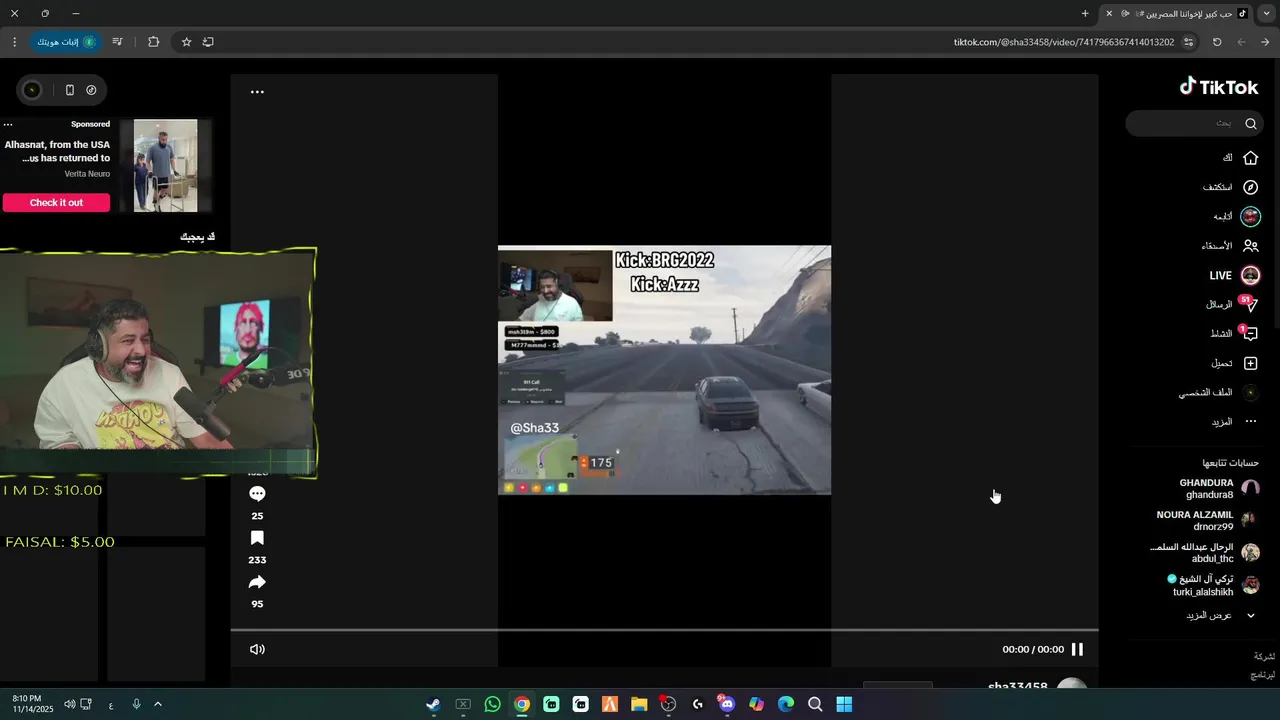Screen dimensions: 1280x720
Task: Click the Upload plus icon in sidebar
Action: (x=1250, y=363)
